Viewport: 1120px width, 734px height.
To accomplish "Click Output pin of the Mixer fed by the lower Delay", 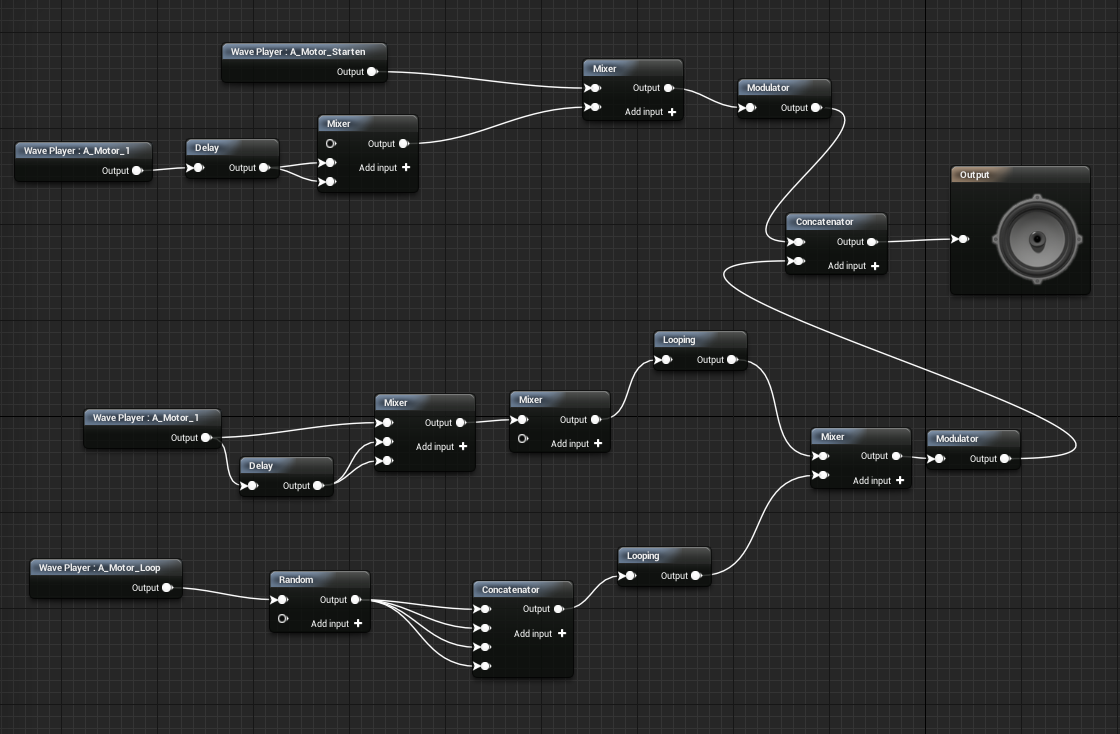I will (461, 423).
